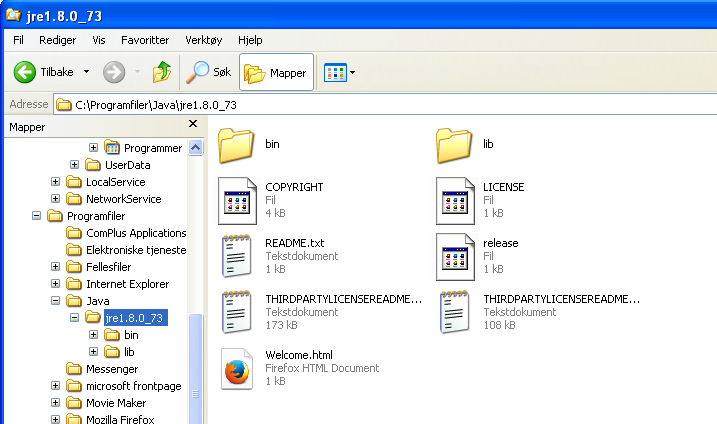Go up one folder level icon
This screenshot has height=424, width=717.
162,72
